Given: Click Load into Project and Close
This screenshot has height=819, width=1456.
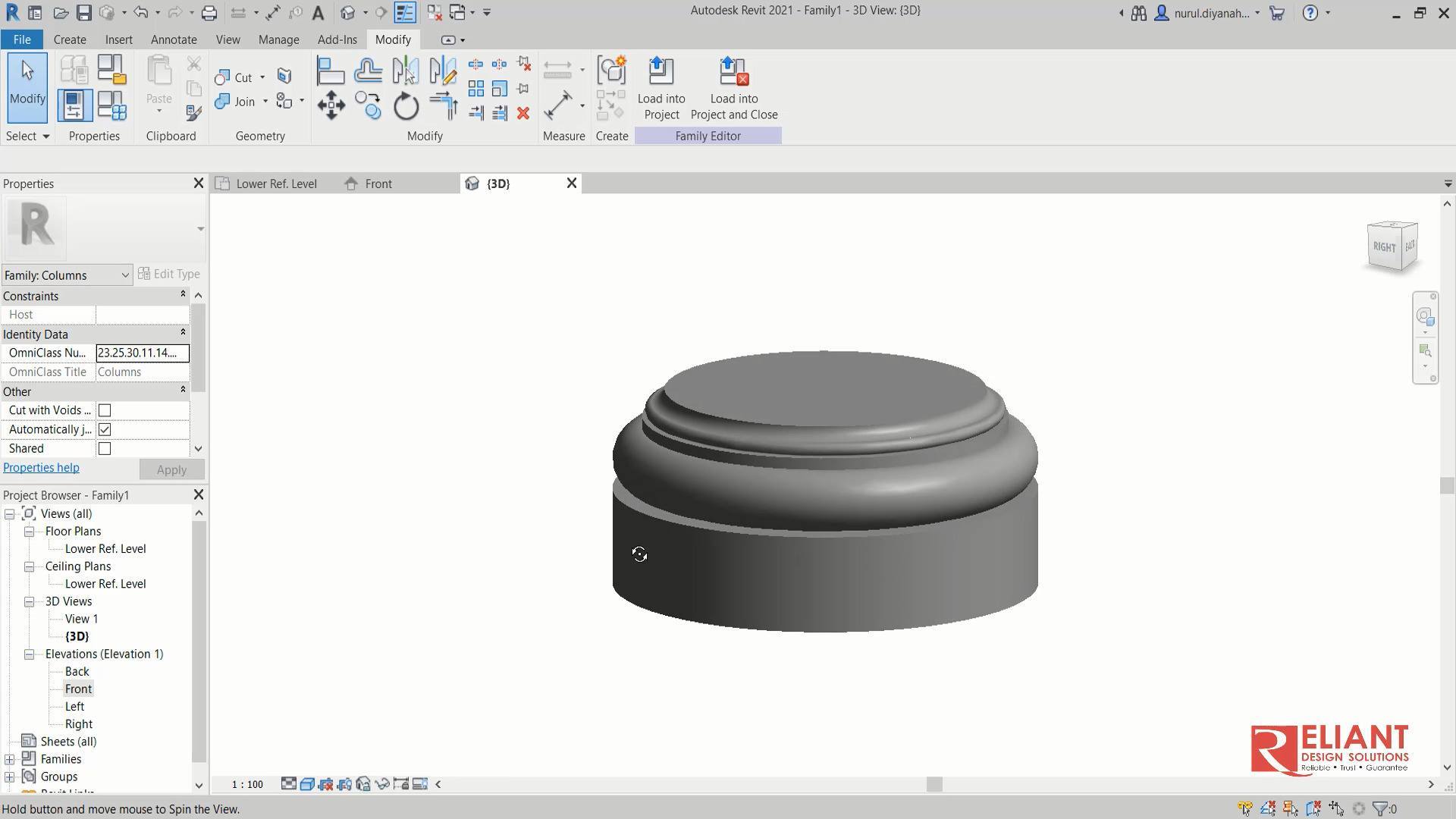Looking at the screenshot, I should [x=734, y=89].
